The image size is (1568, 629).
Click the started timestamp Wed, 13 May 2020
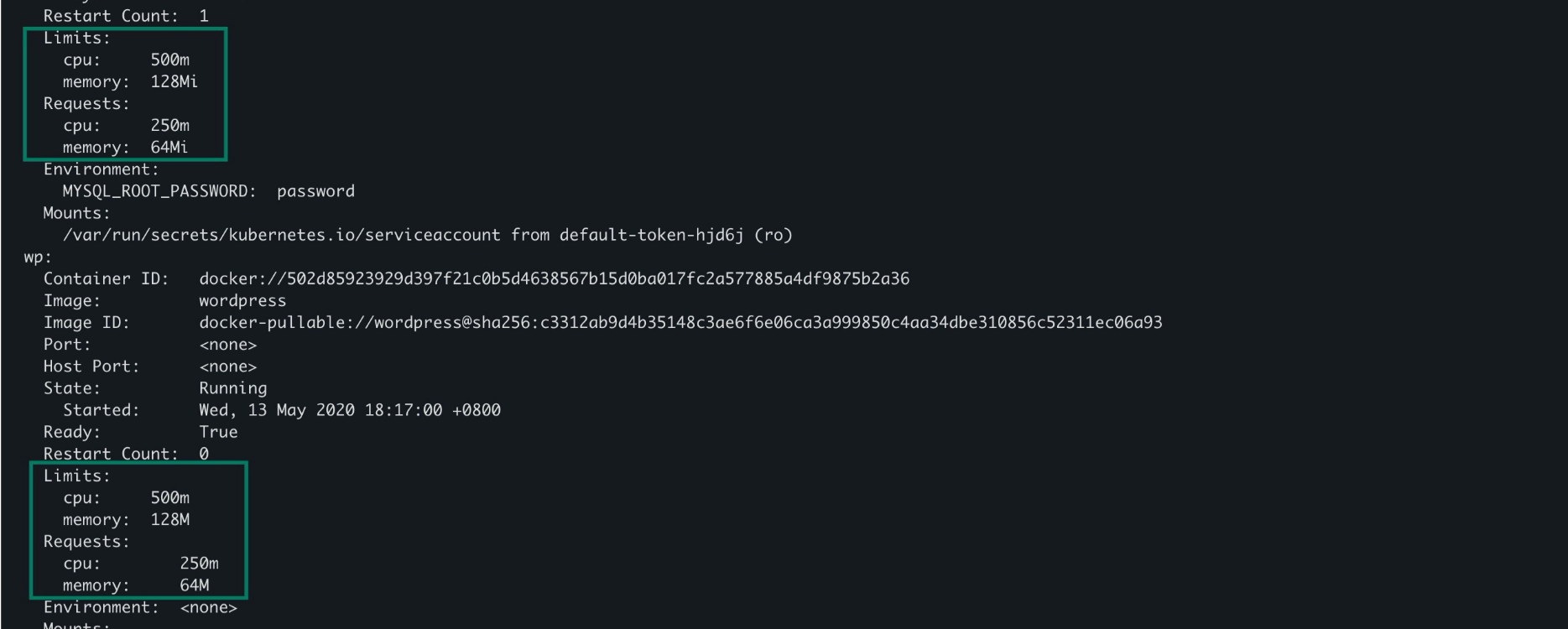(350, 410)
